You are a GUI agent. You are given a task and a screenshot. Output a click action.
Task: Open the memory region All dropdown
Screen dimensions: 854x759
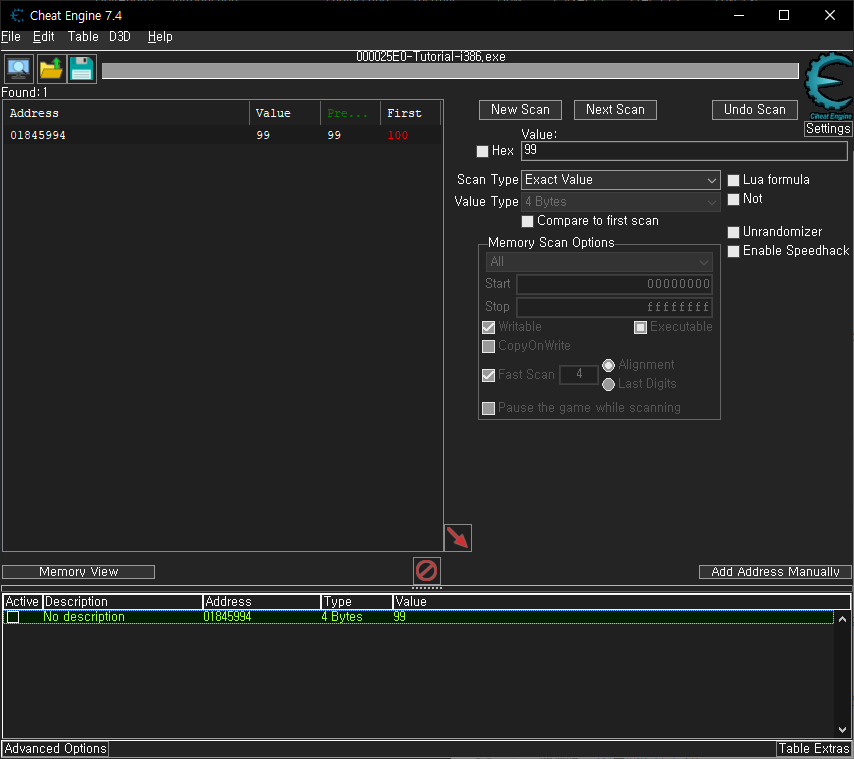599,262
